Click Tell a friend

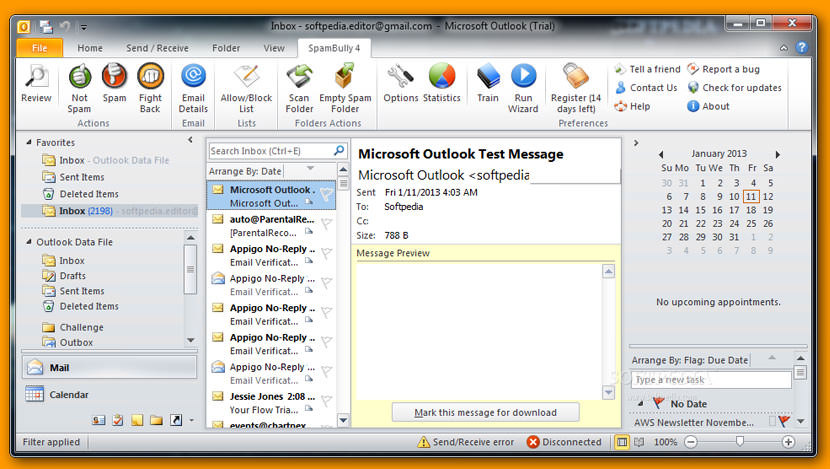tap(647, 69)
